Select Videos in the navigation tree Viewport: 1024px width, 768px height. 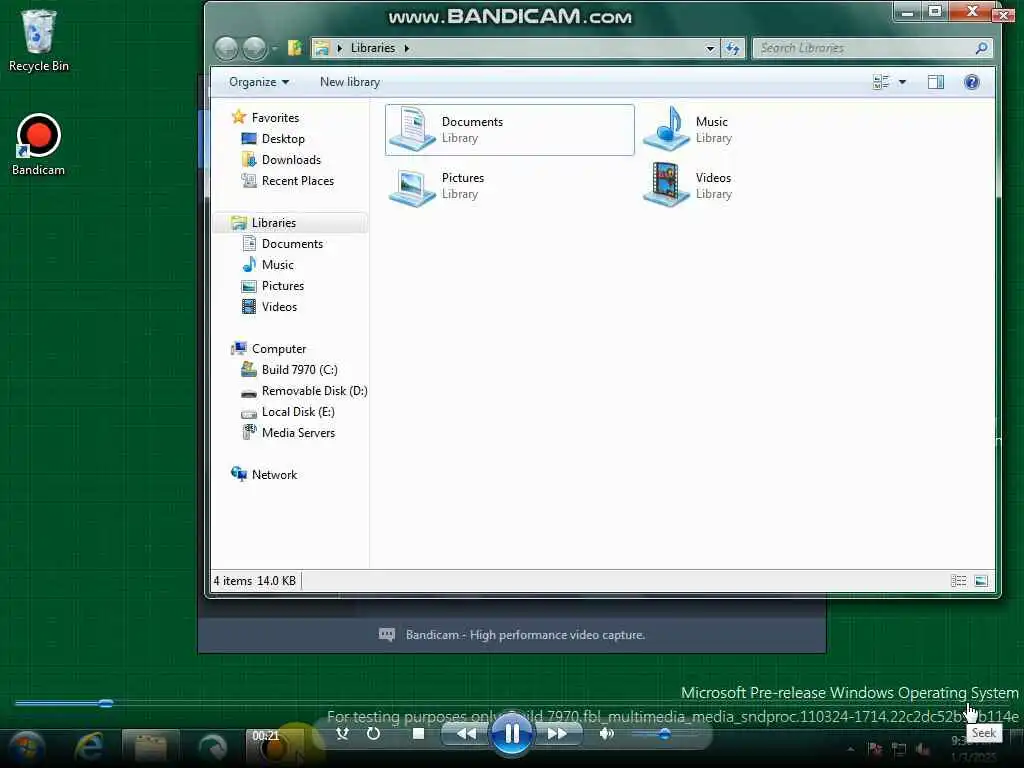tap(269, 307)
